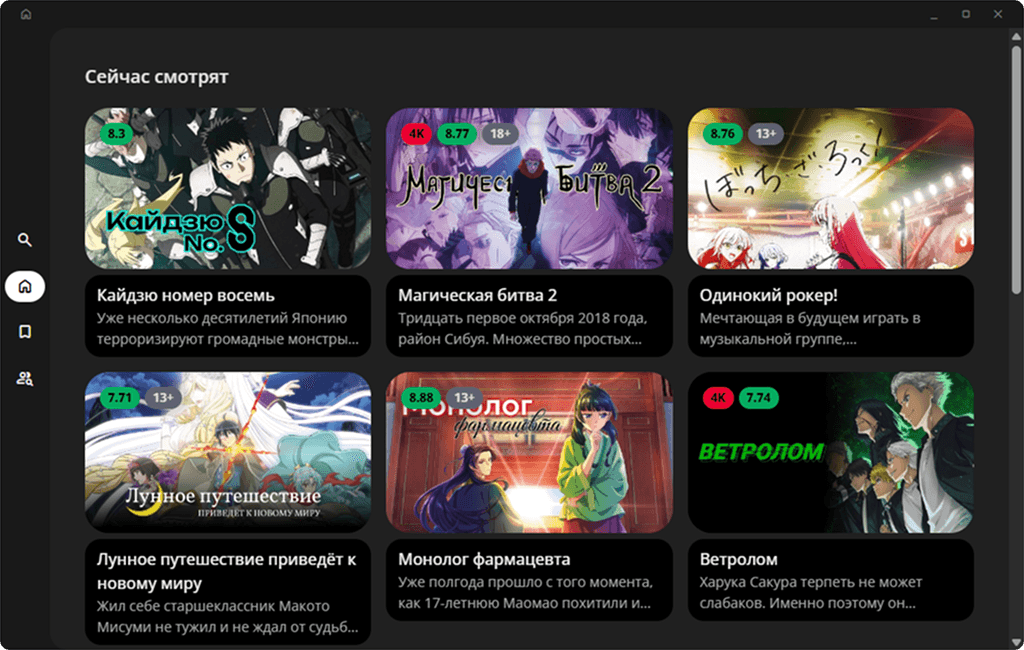Click the 13+ badge on Одинокий рокер

pos(765,133)
